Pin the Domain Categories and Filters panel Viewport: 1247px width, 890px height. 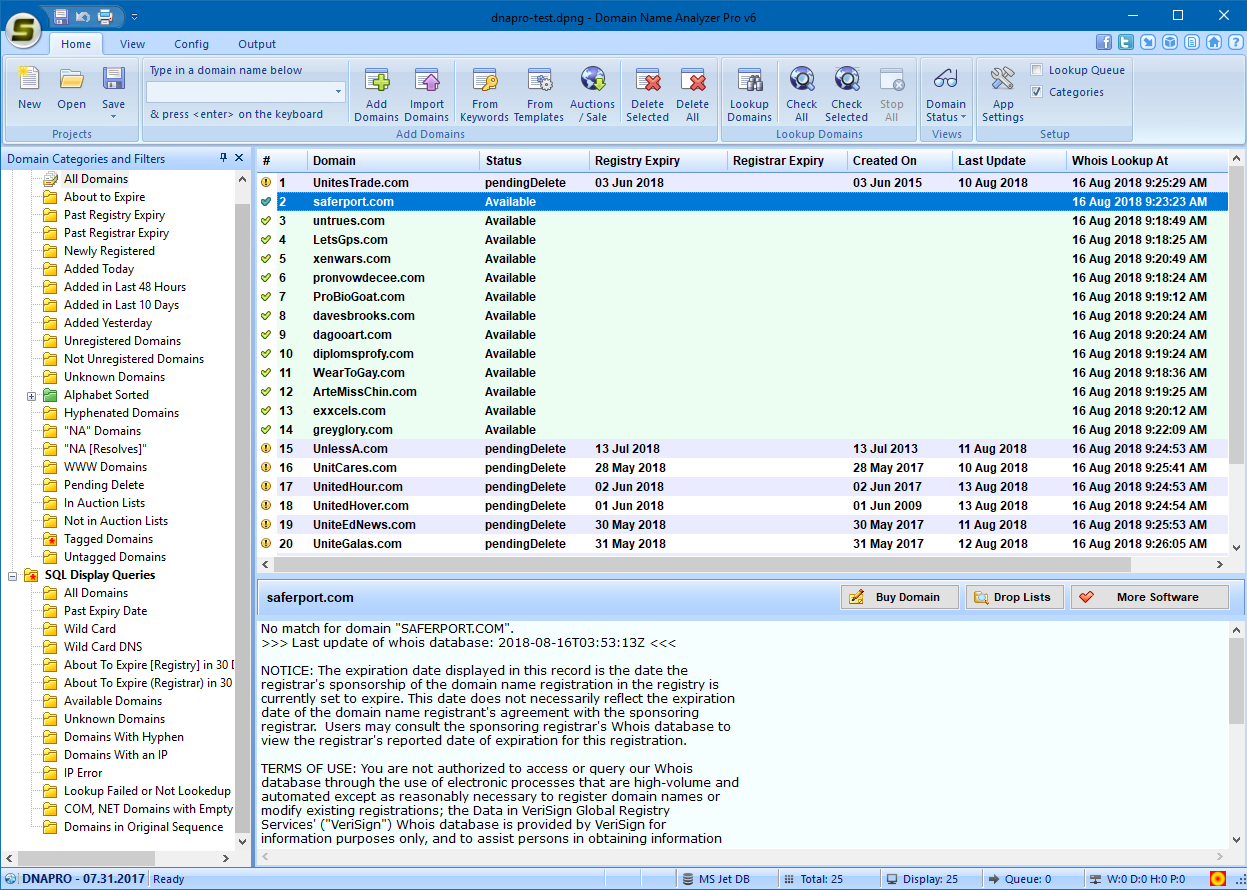[x=223, y=158]
